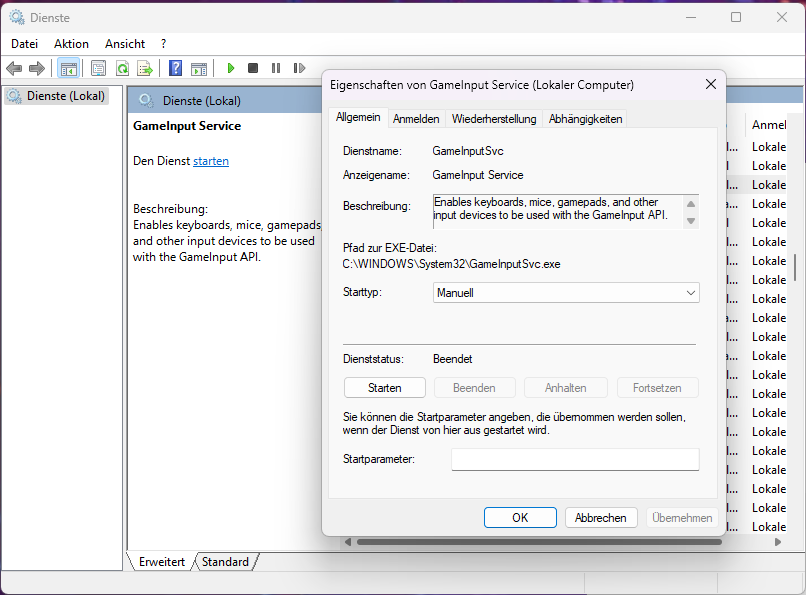The image size is (806, 595).
Task: Toggle console tree pane toolbar icon
Action: [68, 68]
